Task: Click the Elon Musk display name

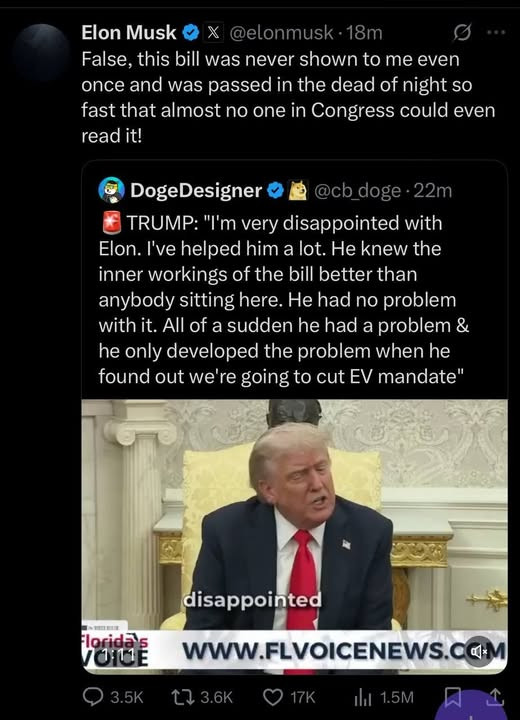Action: coord(129,33)
